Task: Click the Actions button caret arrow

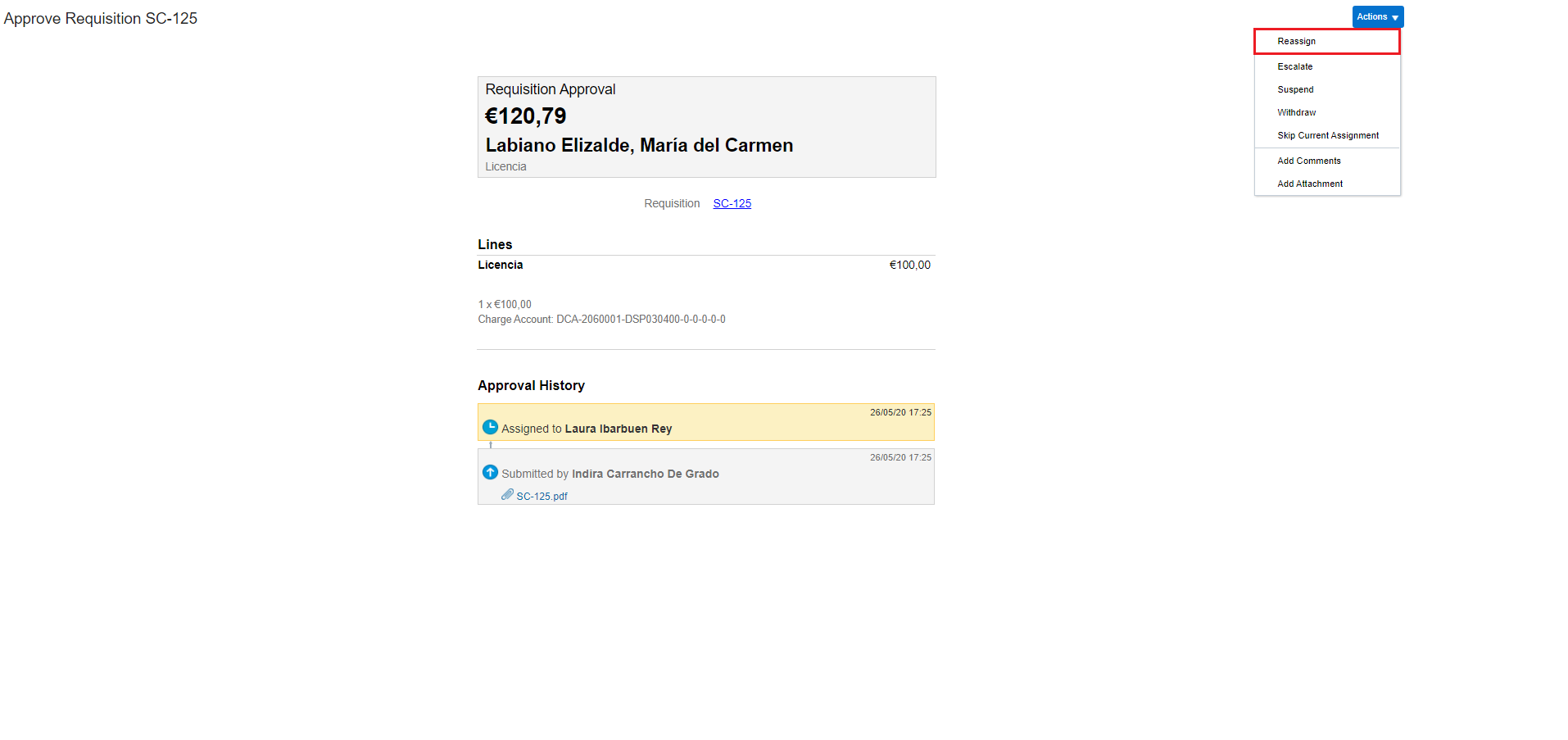Action: click(1395, 16)
